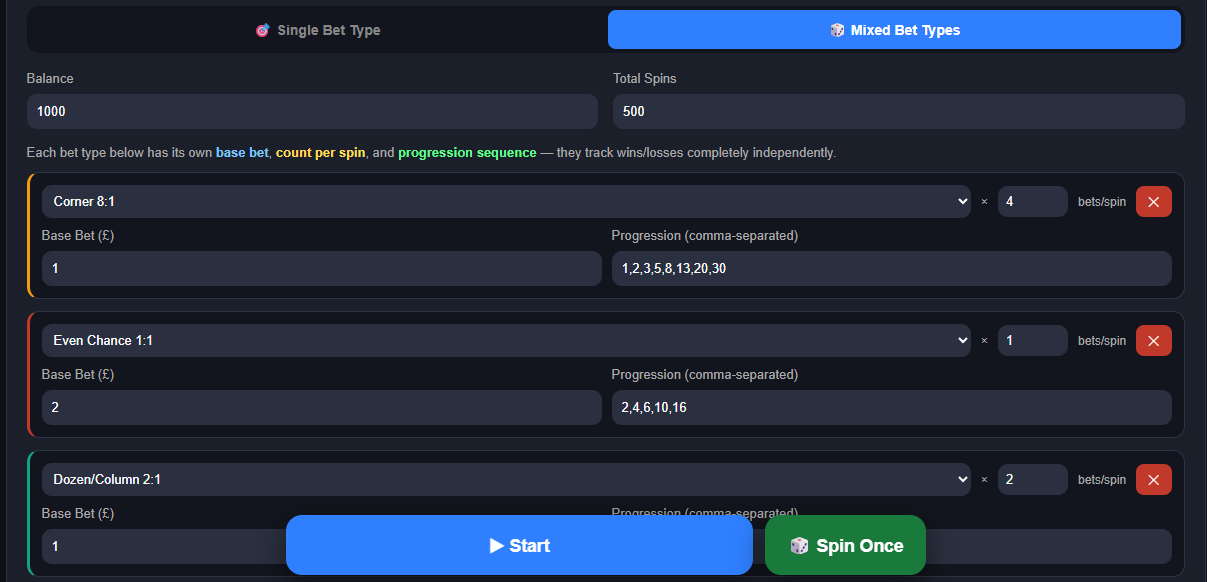Switch to Single Bet Type tab
Viewport: 1207px width, 582px height.
pyautogui.click(x=317, y=30)
